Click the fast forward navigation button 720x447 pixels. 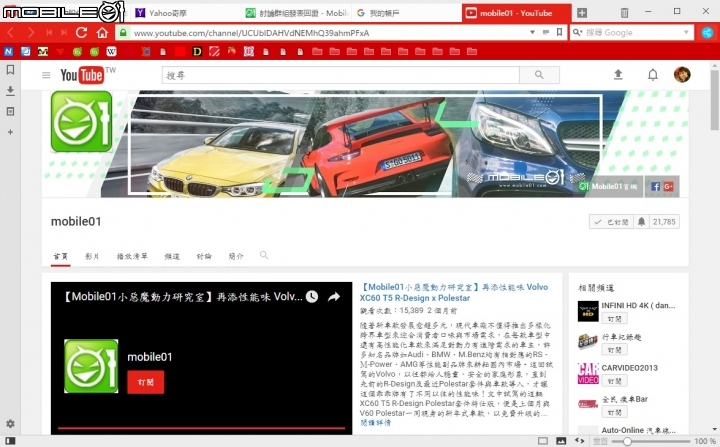coord(64,33)
